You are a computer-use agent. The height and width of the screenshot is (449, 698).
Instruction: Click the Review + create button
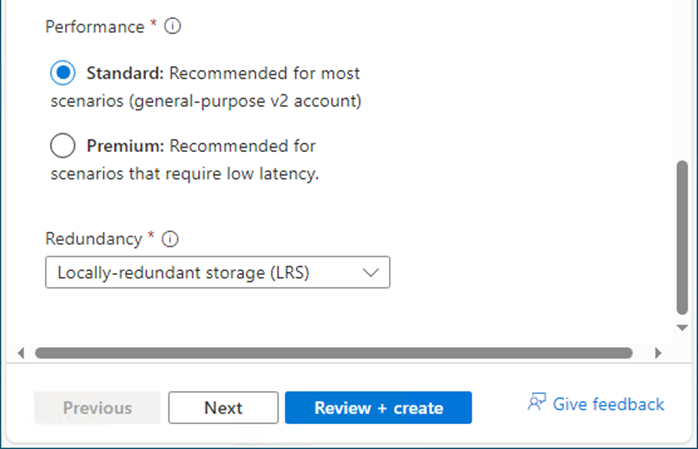[x=378, y=408]
